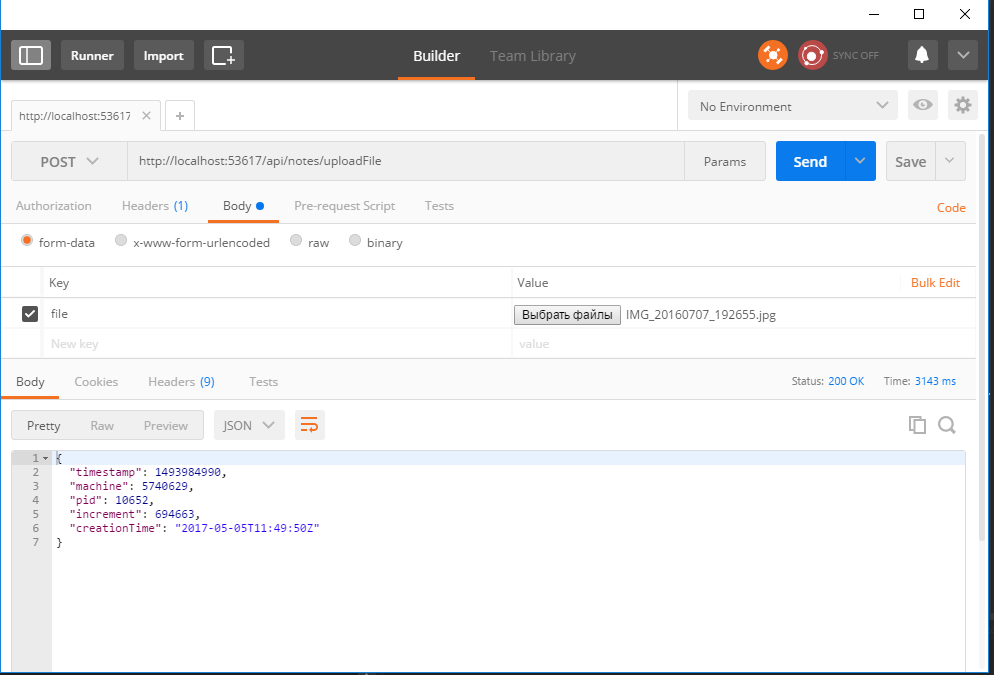Click the red sync status icon
Viewport: 994px width, 675px height.
click(x=812, y=55)
